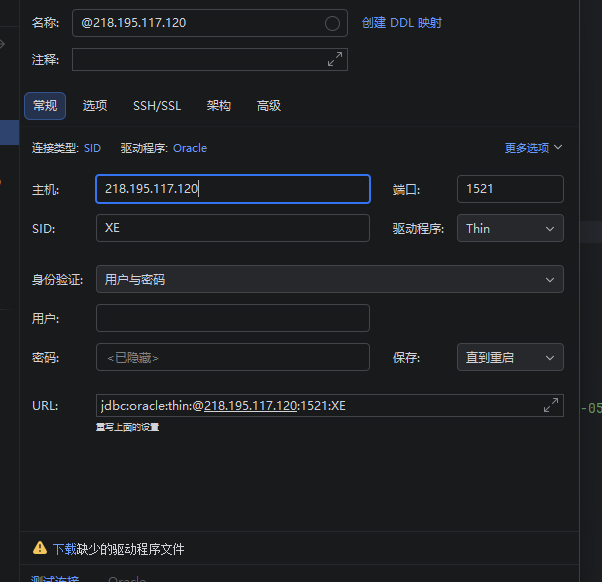
Task: Click the yellow warning triangle icon
Action: click(40, 548)
